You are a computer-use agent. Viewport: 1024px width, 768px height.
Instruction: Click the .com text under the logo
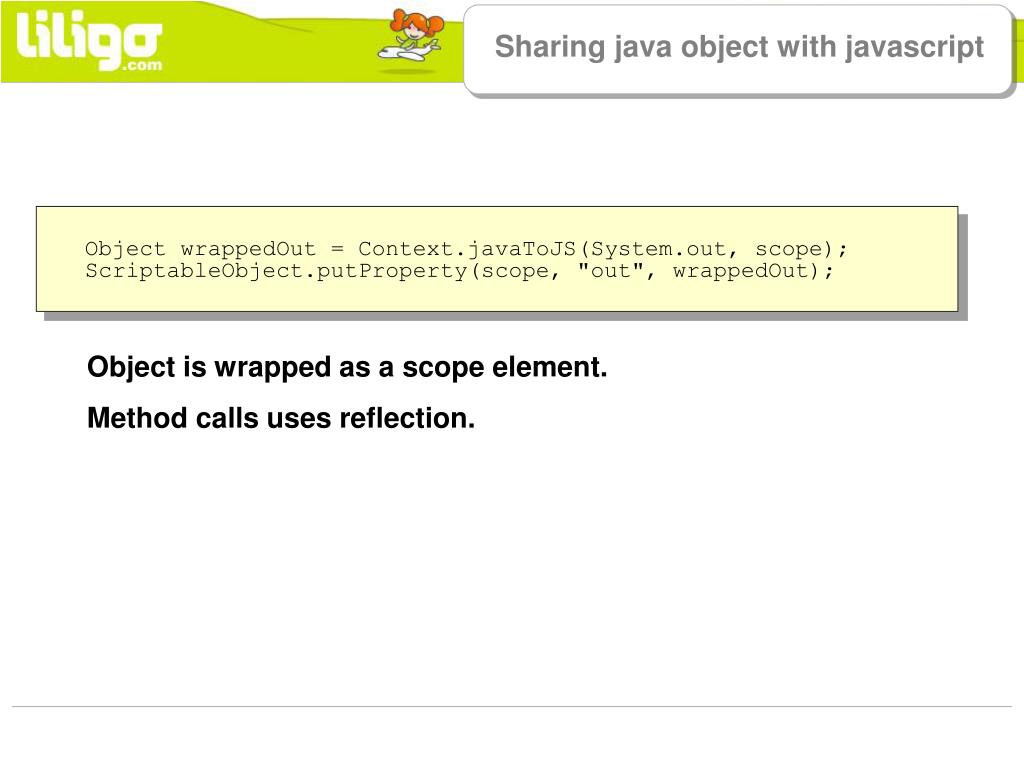click(x=141, y=65)
